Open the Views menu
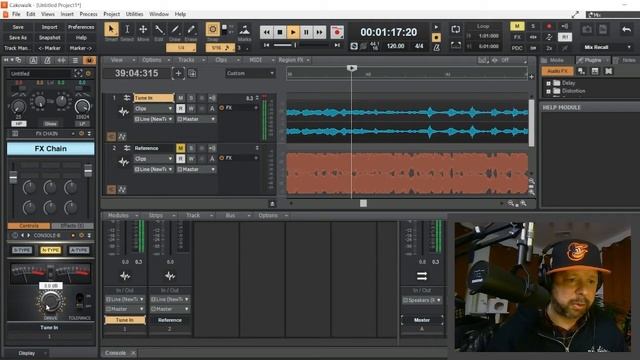Screen dimensions: 640x360 pos(48,14)
